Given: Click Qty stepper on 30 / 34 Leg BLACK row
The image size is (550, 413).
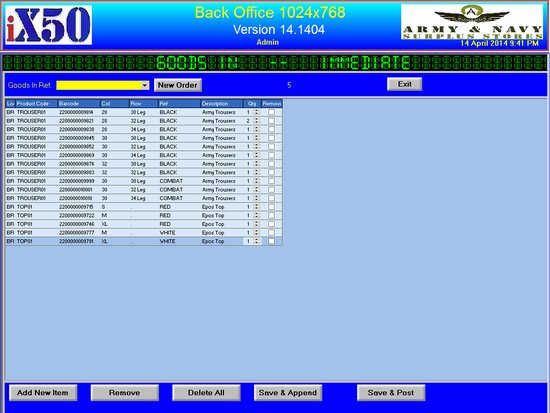Looking at the screenshot, I should [x=257, y=155].
